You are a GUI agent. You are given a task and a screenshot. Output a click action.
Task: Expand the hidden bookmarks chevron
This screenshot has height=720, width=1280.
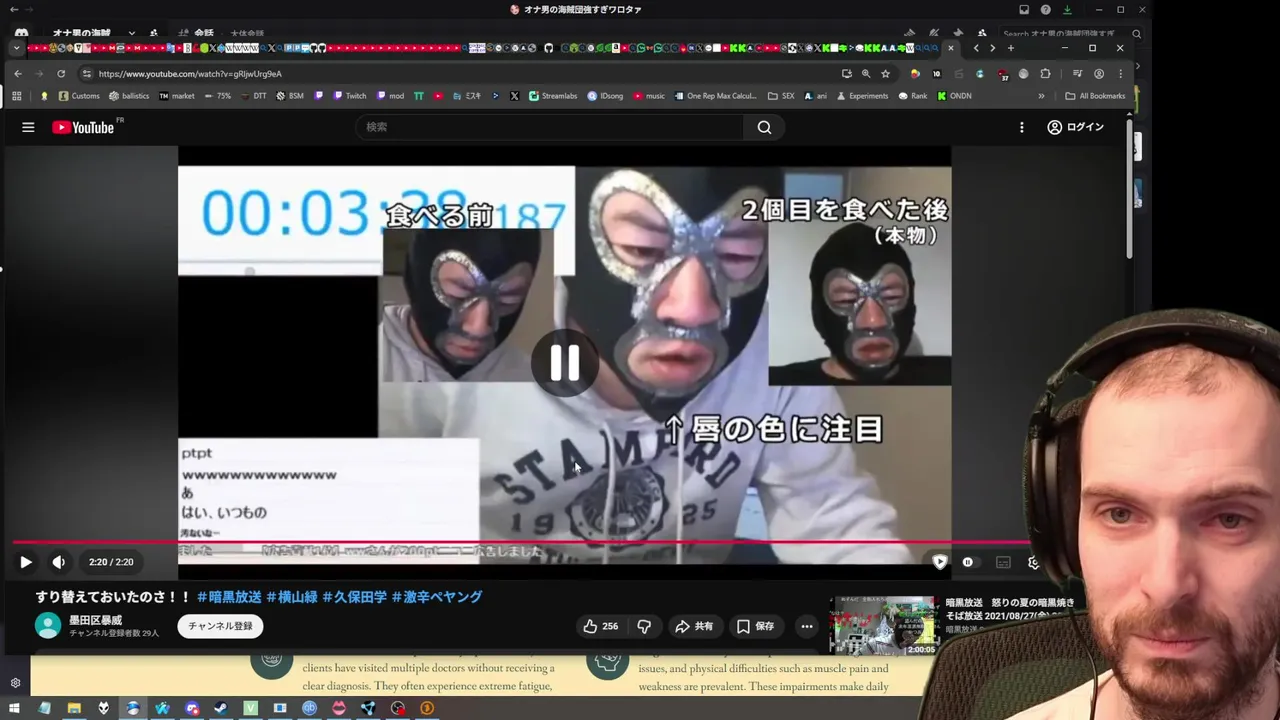[1041, 96]
